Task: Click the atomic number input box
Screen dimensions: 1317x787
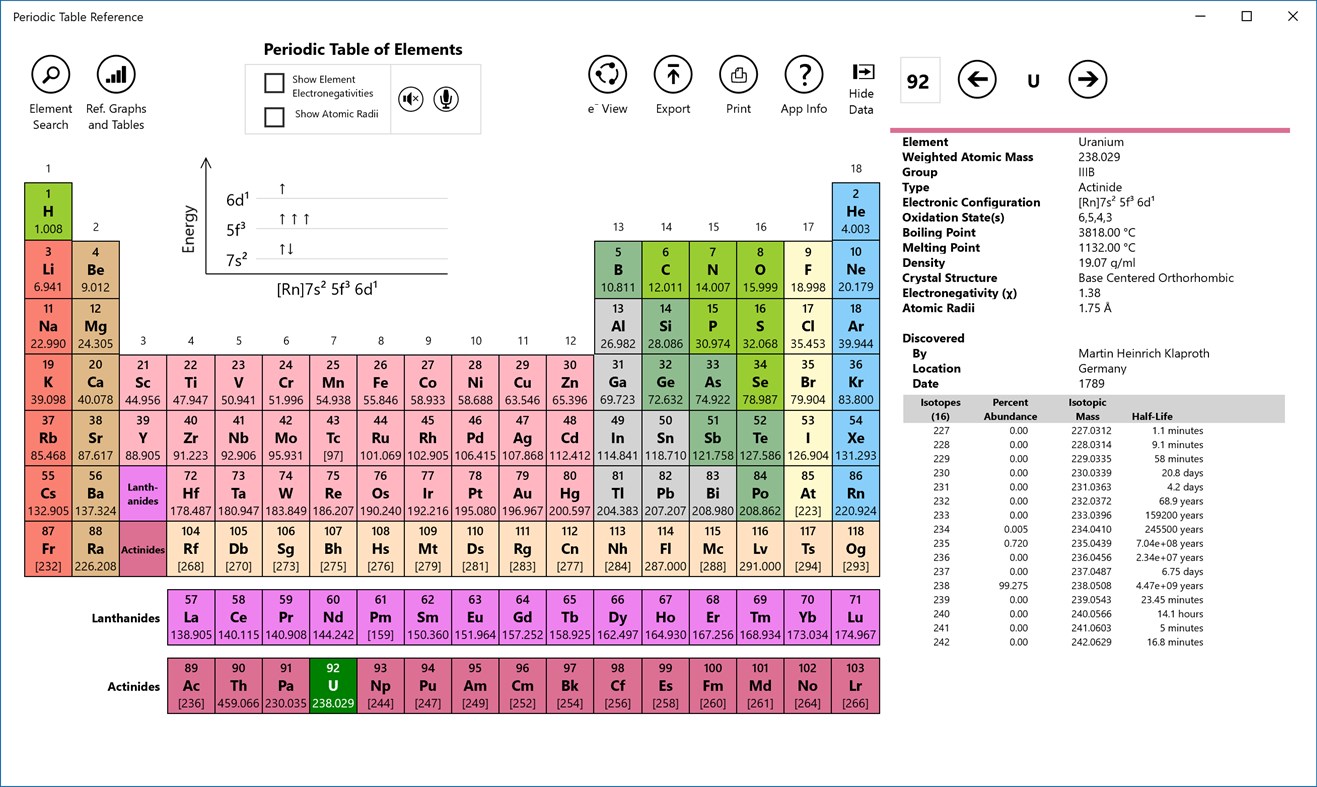Action: 919,79
